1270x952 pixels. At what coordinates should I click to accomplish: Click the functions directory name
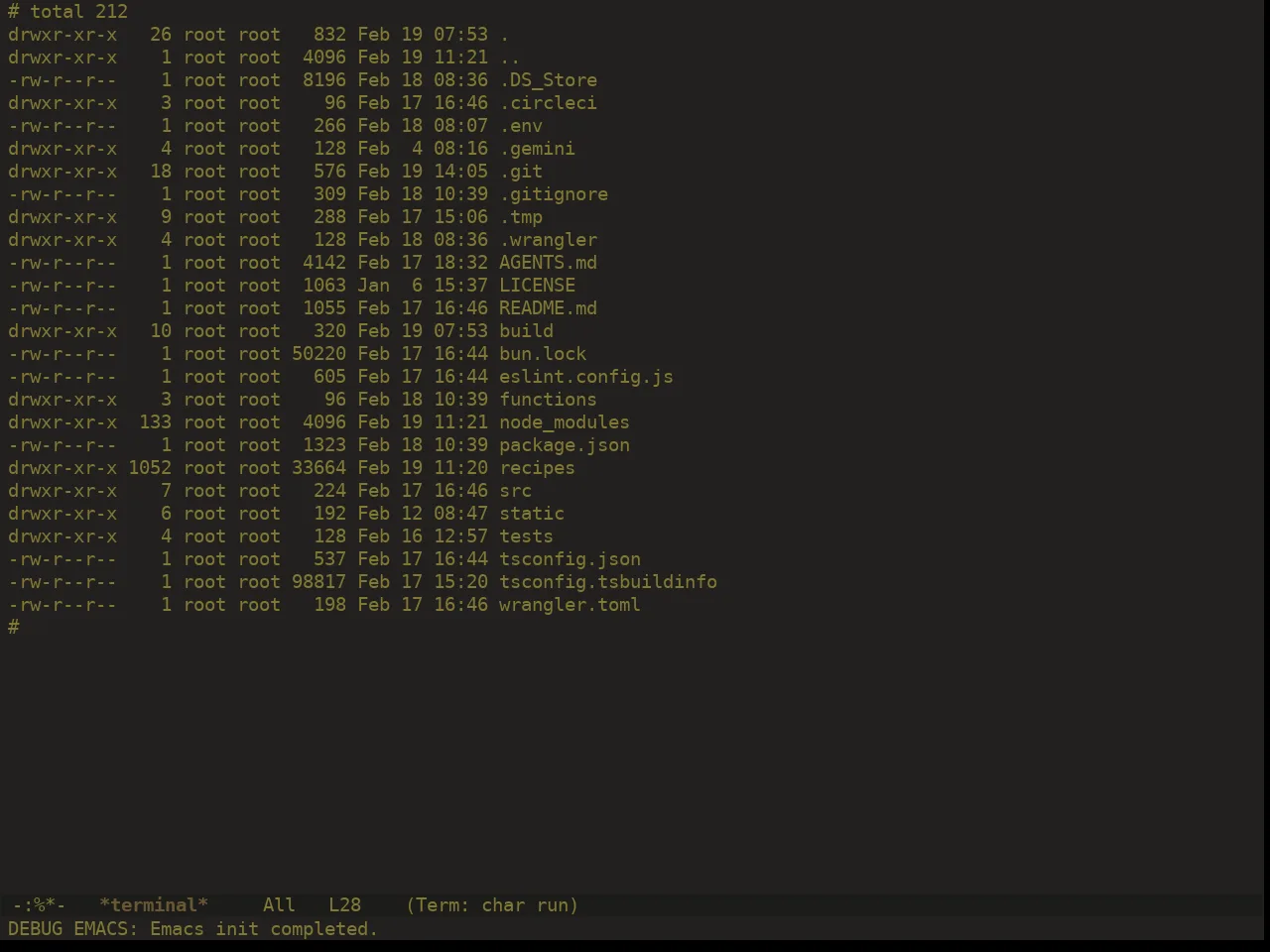coord(548,400)
